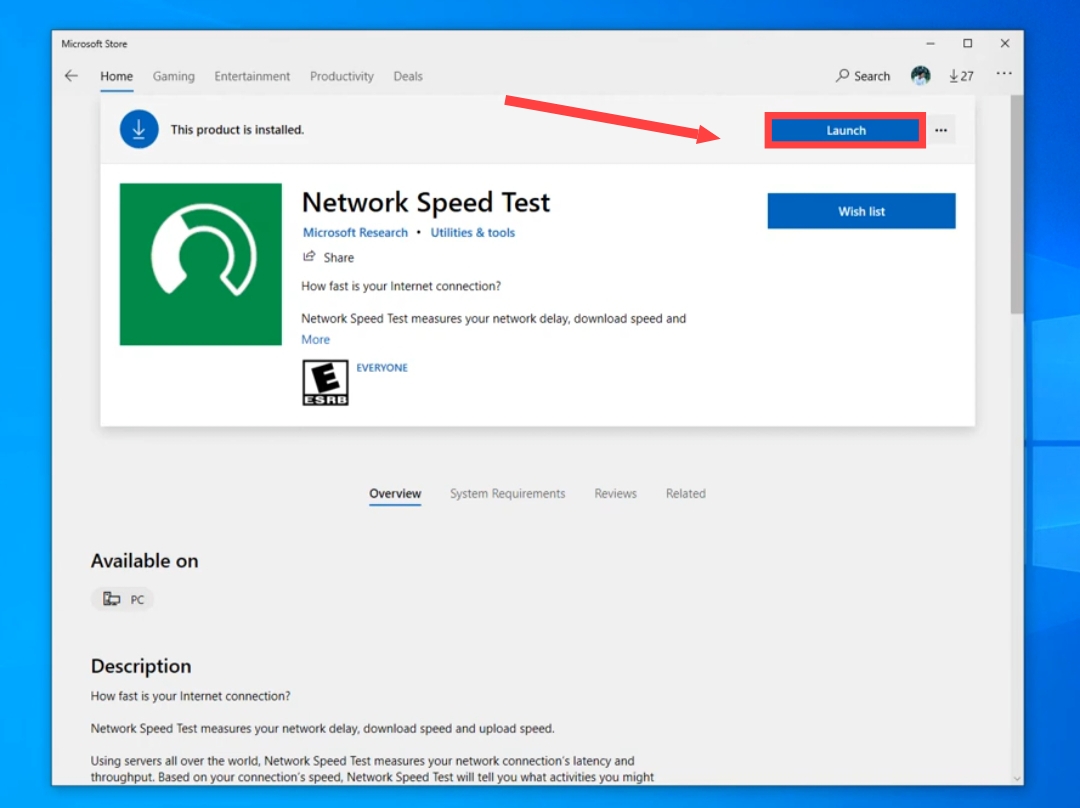The height and width of the screenshot is (808, 1080).
Task: Open the Search icon in Store
Action: coord(842,76)
